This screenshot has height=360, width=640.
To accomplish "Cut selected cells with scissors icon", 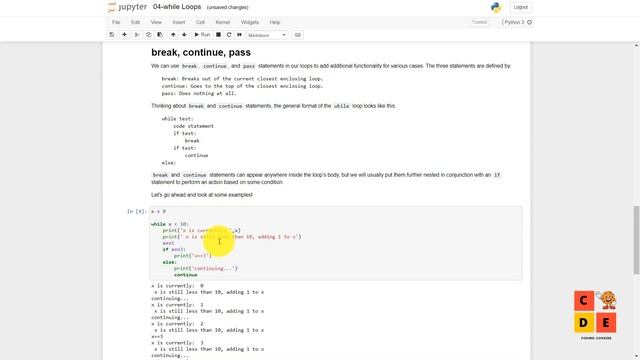I will click(137, 35).
